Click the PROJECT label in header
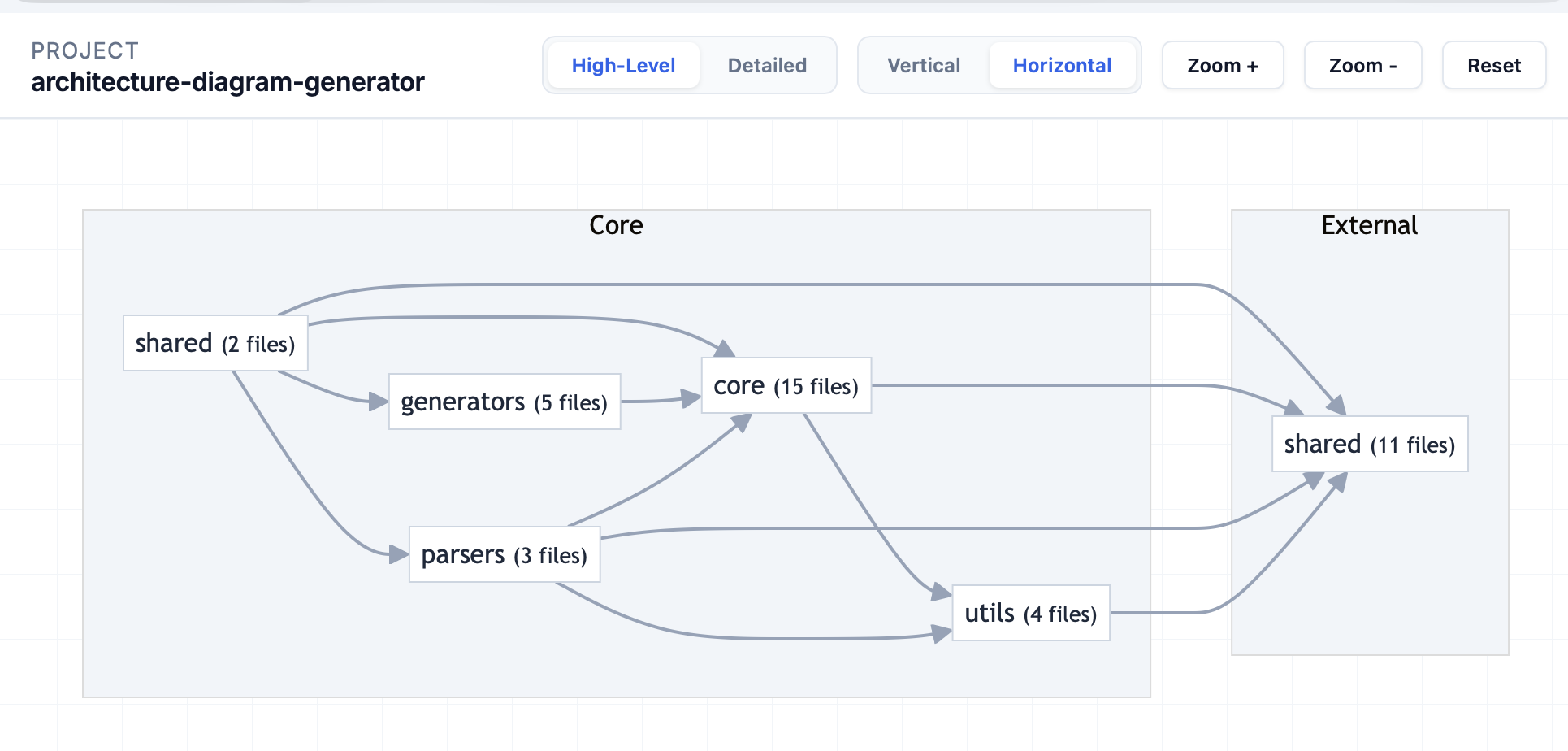This screenshot has width=1568, height=751. (x=84, y=50)
